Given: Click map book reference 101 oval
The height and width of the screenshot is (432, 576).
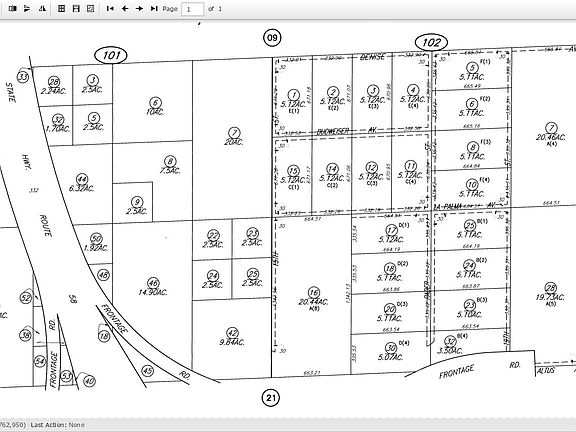Looking at the screenshot, I should [x=111, y=55].
